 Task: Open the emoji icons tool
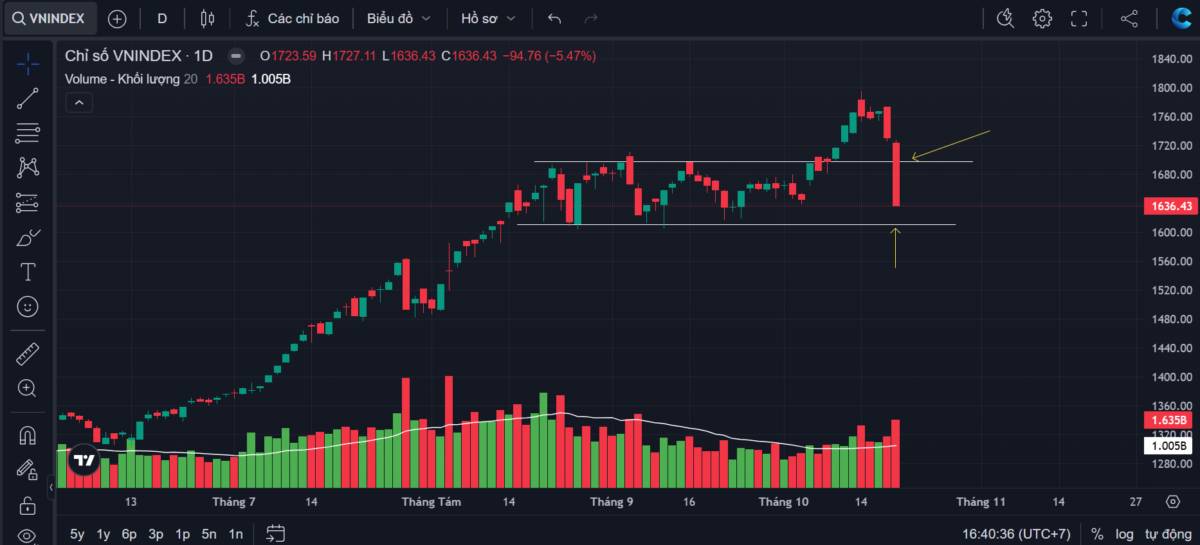(x=27, y=306)
